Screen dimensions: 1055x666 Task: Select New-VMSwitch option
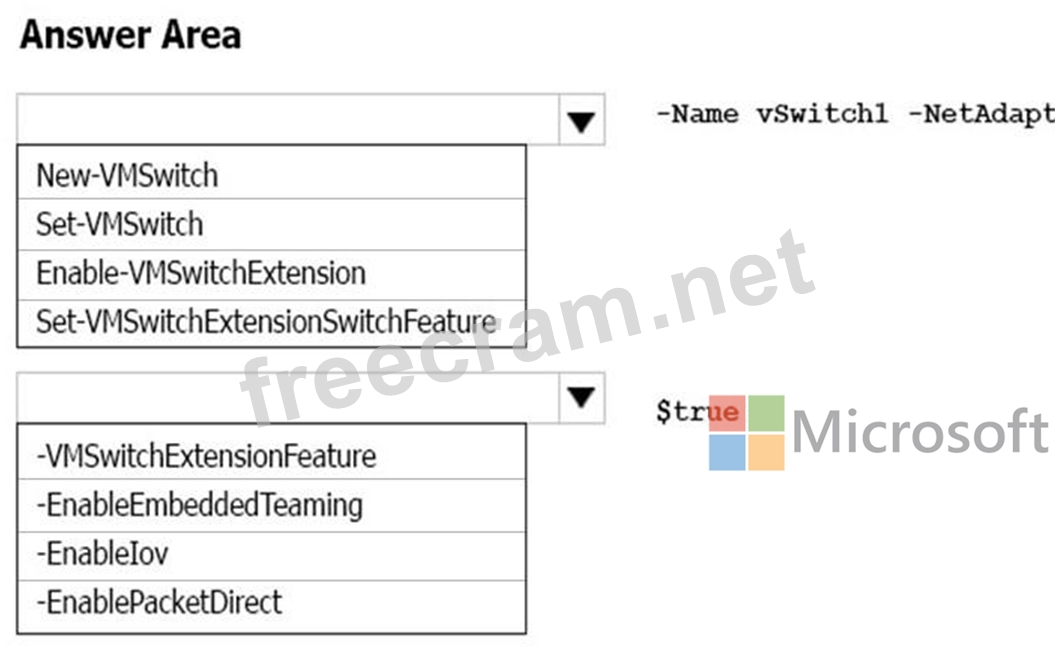click(271, 175)
